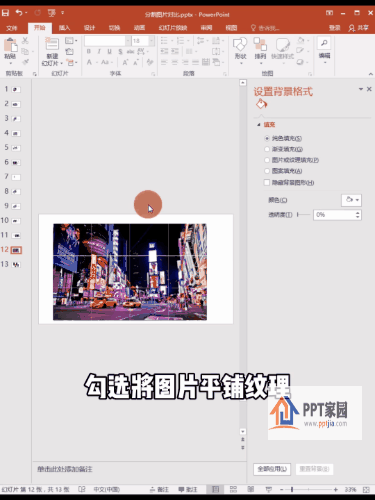
Task: Click the Apply to All button
Action: coord(272,469)
